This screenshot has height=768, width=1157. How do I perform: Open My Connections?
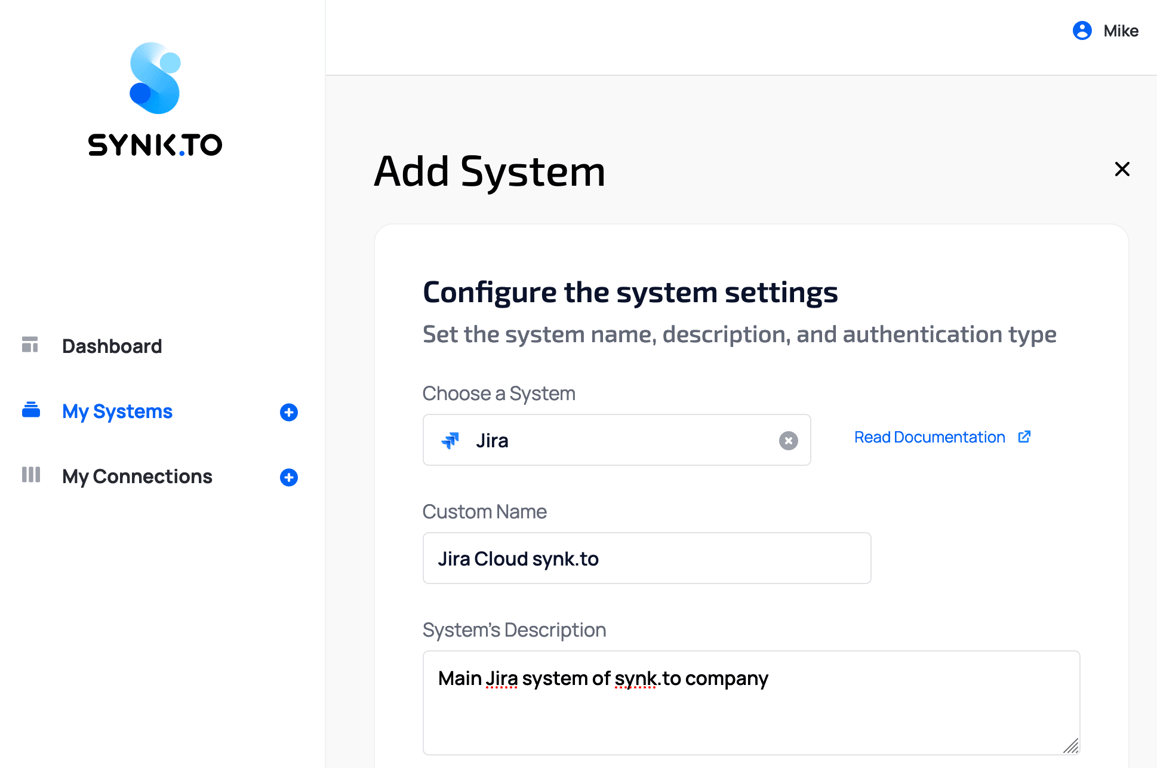point(137,477)
